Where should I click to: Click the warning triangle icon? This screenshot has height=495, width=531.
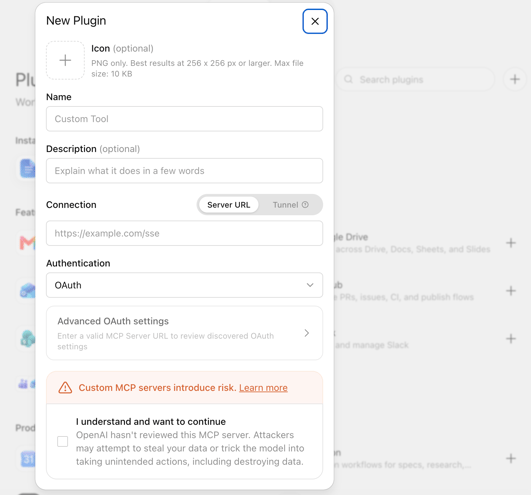click(65, 388)
